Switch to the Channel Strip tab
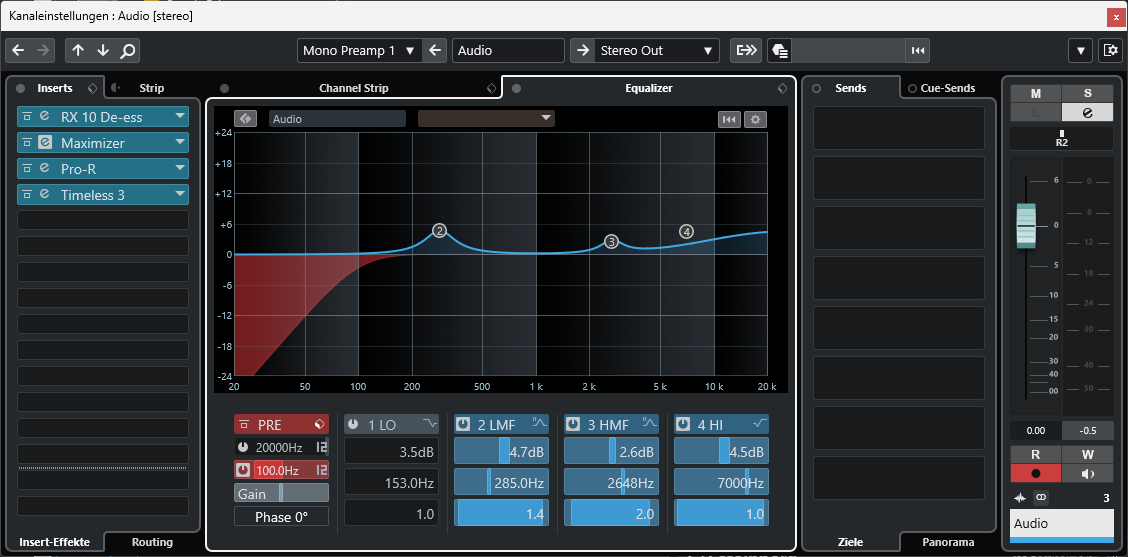Image resolution: width=1128 pixels, height=557 pixels. click(353, 88)
